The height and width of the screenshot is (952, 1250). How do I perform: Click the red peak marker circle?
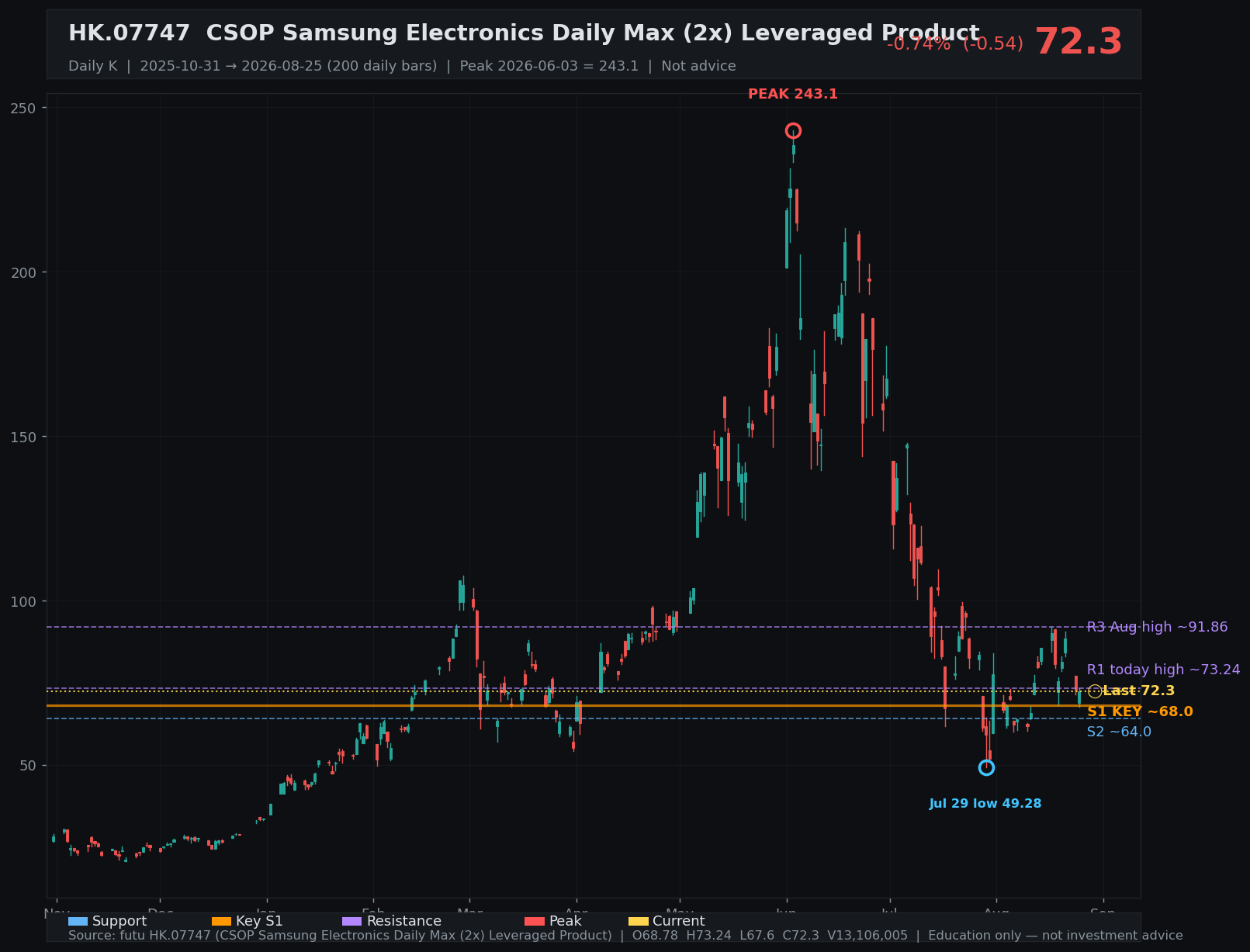coord(793,130)
